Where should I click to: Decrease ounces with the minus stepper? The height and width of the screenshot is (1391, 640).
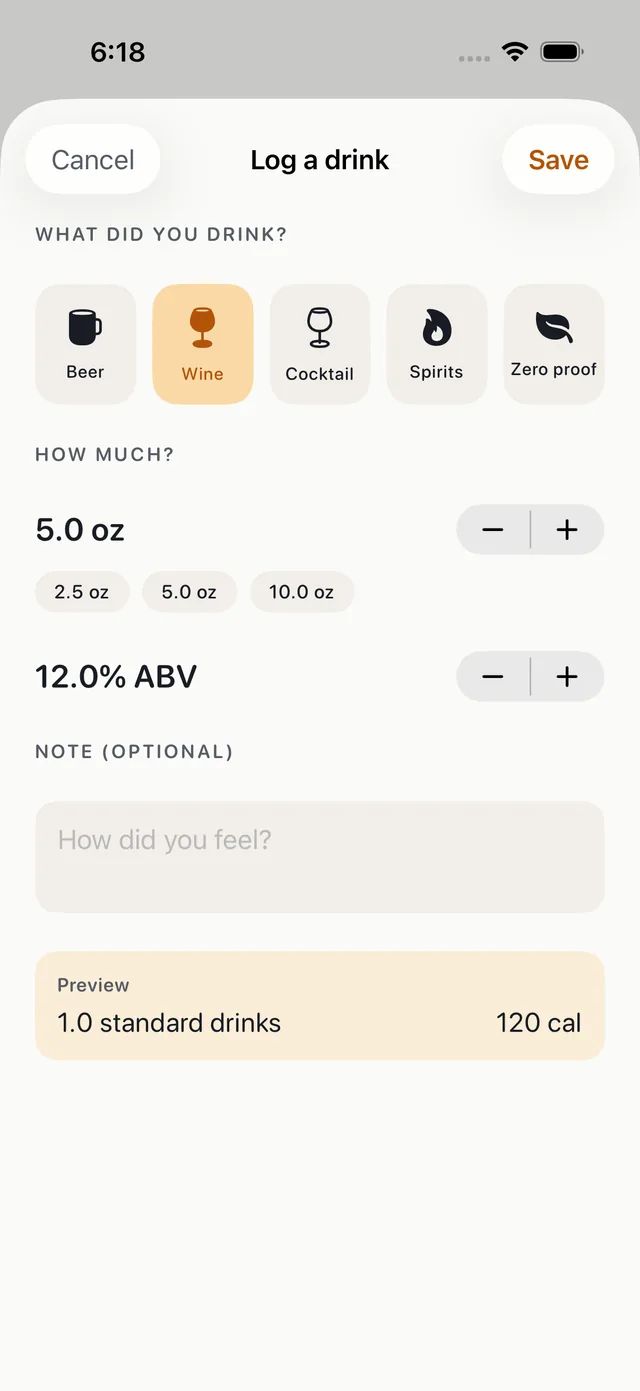coord(493,529)
